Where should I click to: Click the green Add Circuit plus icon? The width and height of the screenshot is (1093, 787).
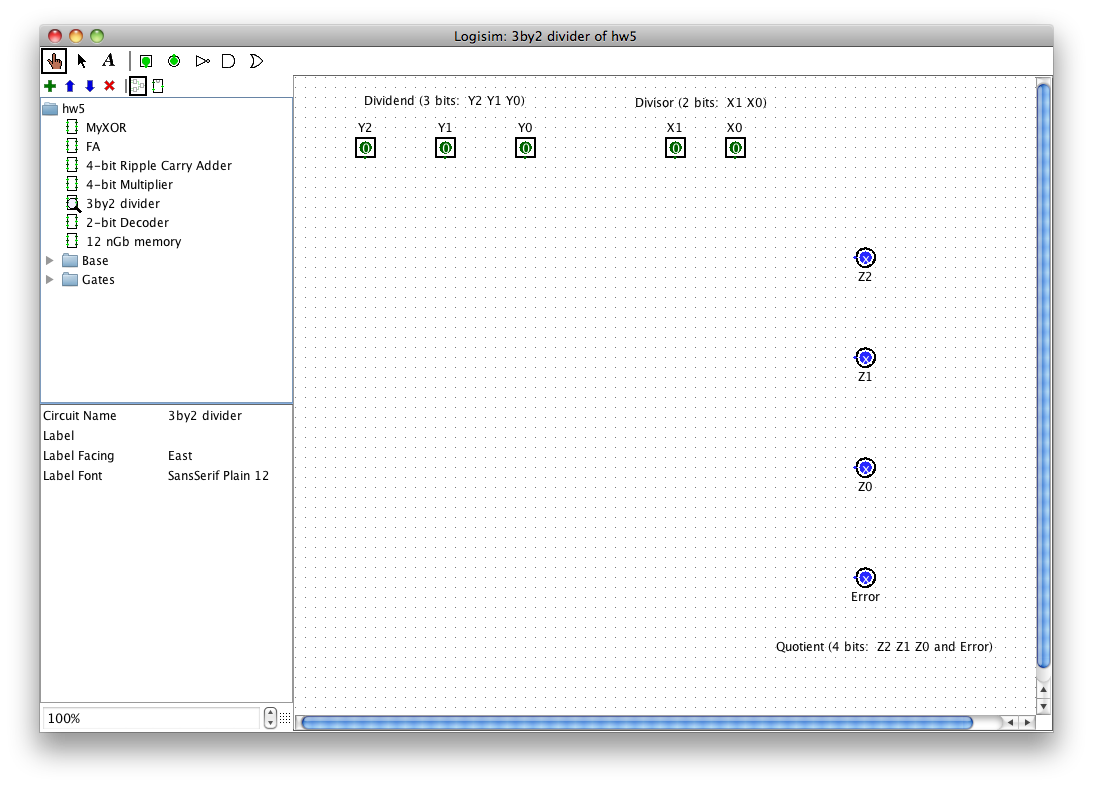(50, 86)
